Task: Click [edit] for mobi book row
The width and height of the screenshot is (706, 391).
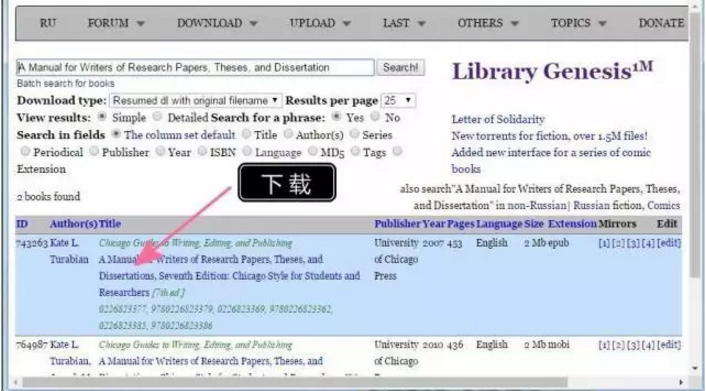Action: coord(669,345)
